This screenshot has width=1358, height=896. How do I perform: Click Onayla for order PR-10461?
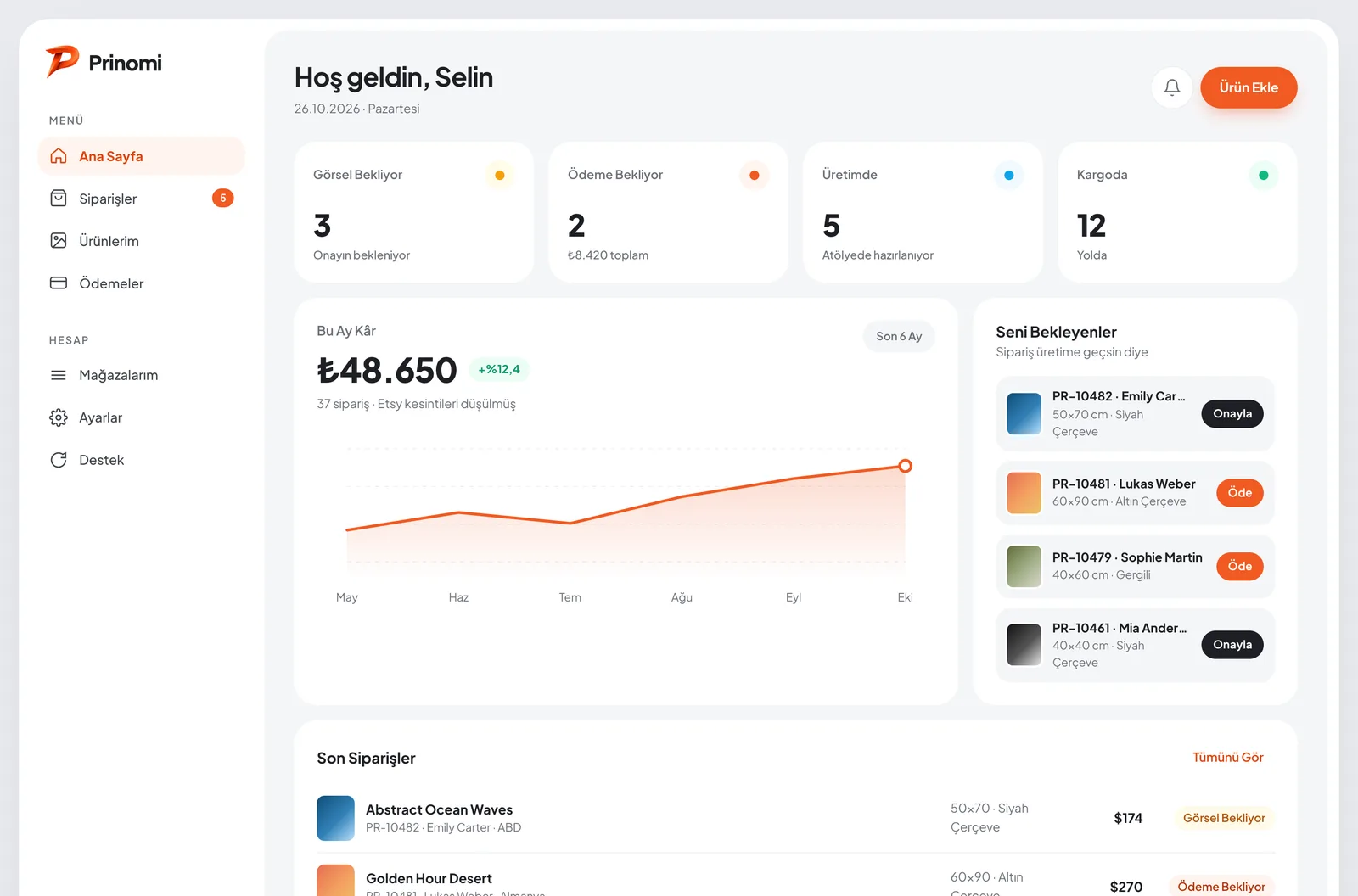(x=1232, y=645)
